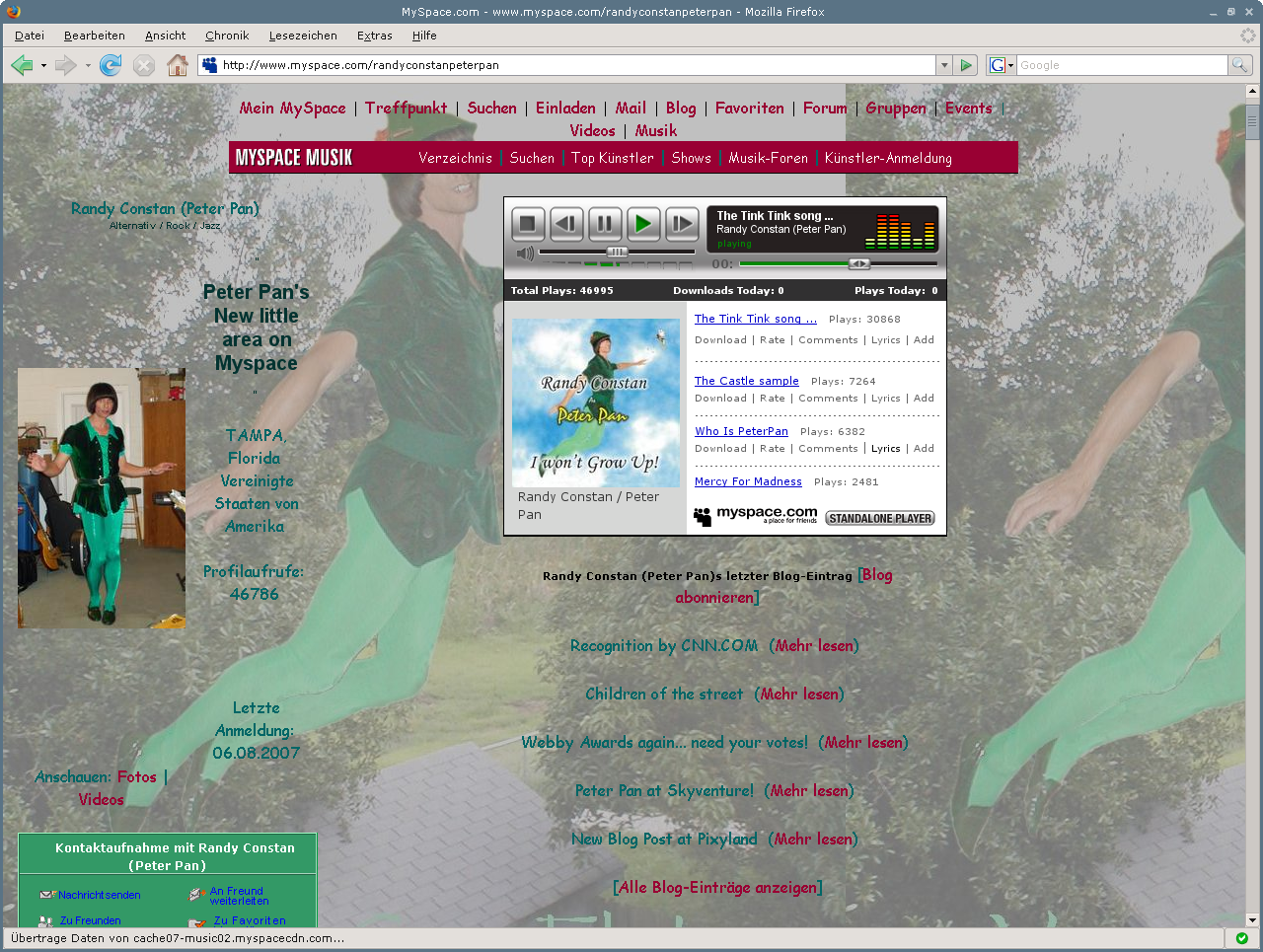
Task: Click Zu Favoriten folder icon
Action: pyautogui.click(x=197, y=921)
